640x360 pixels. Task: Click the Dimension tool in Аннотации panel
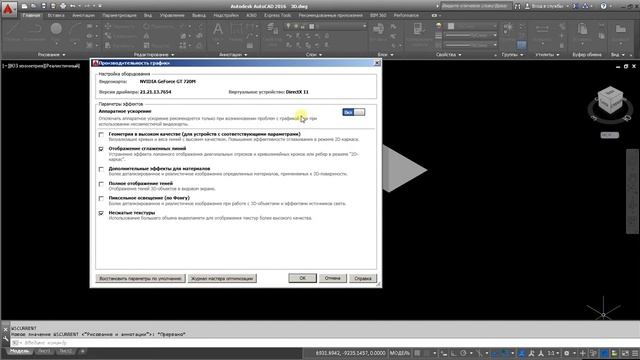click(x=237, y=30)
